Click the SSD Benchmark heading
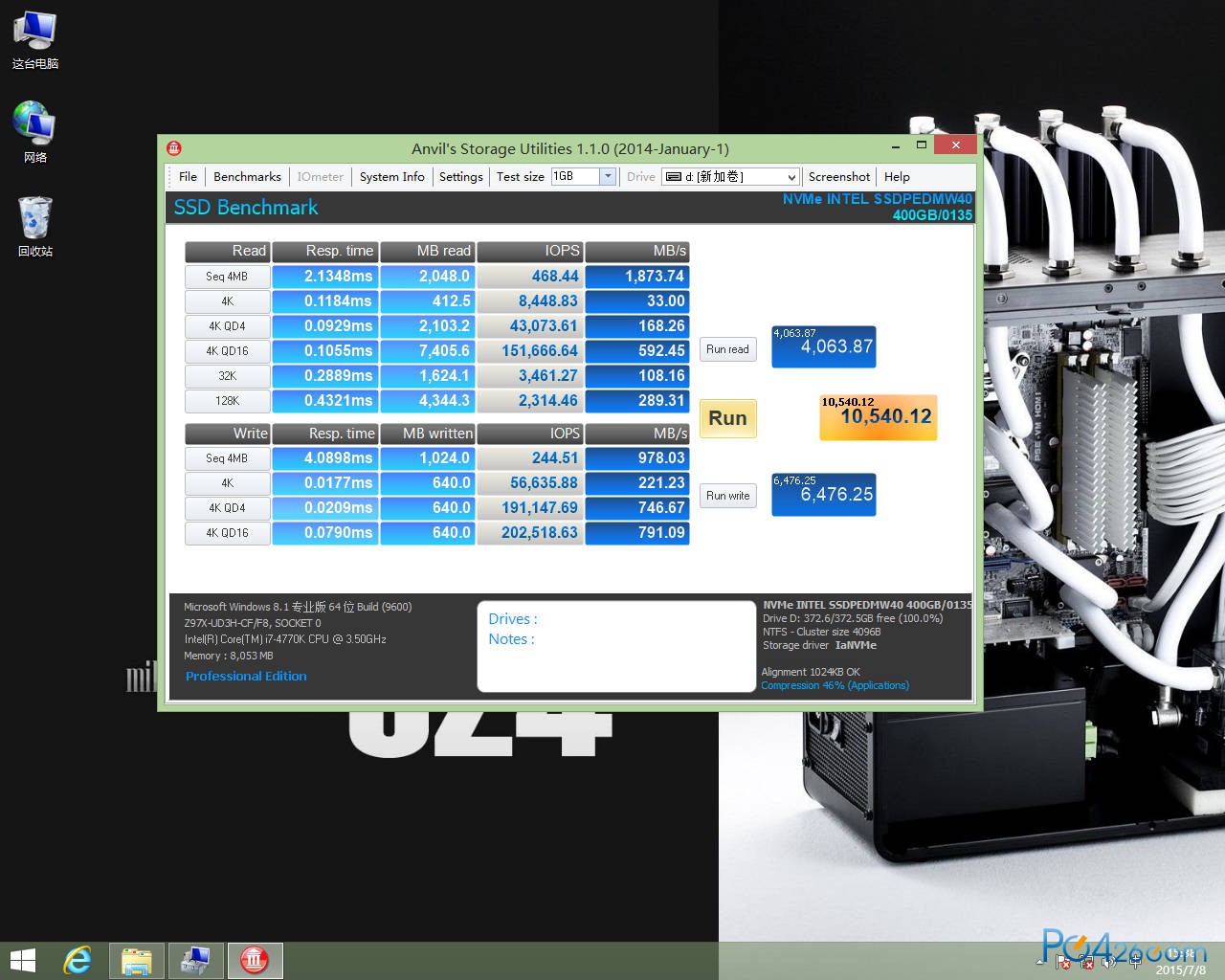The height and width of the screenshot is (980, 1225). tap(246, 208)
